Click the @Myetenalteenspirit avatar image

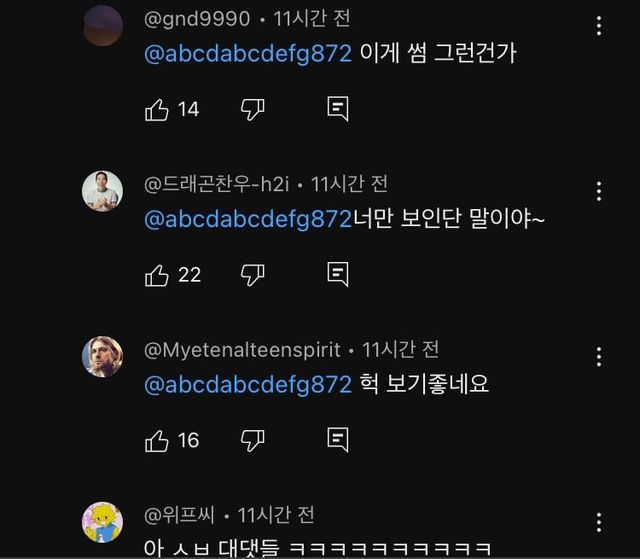pyautogui.click(x=102, y=357)
